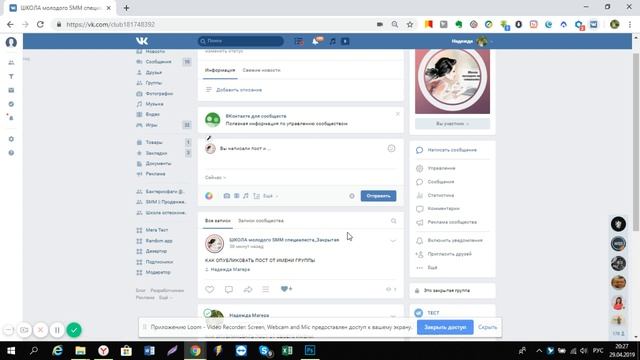Image resolution: width=640 pixels, height=360 pixels.
Task: Click Добавить описание link
Action: click(239, 90)
